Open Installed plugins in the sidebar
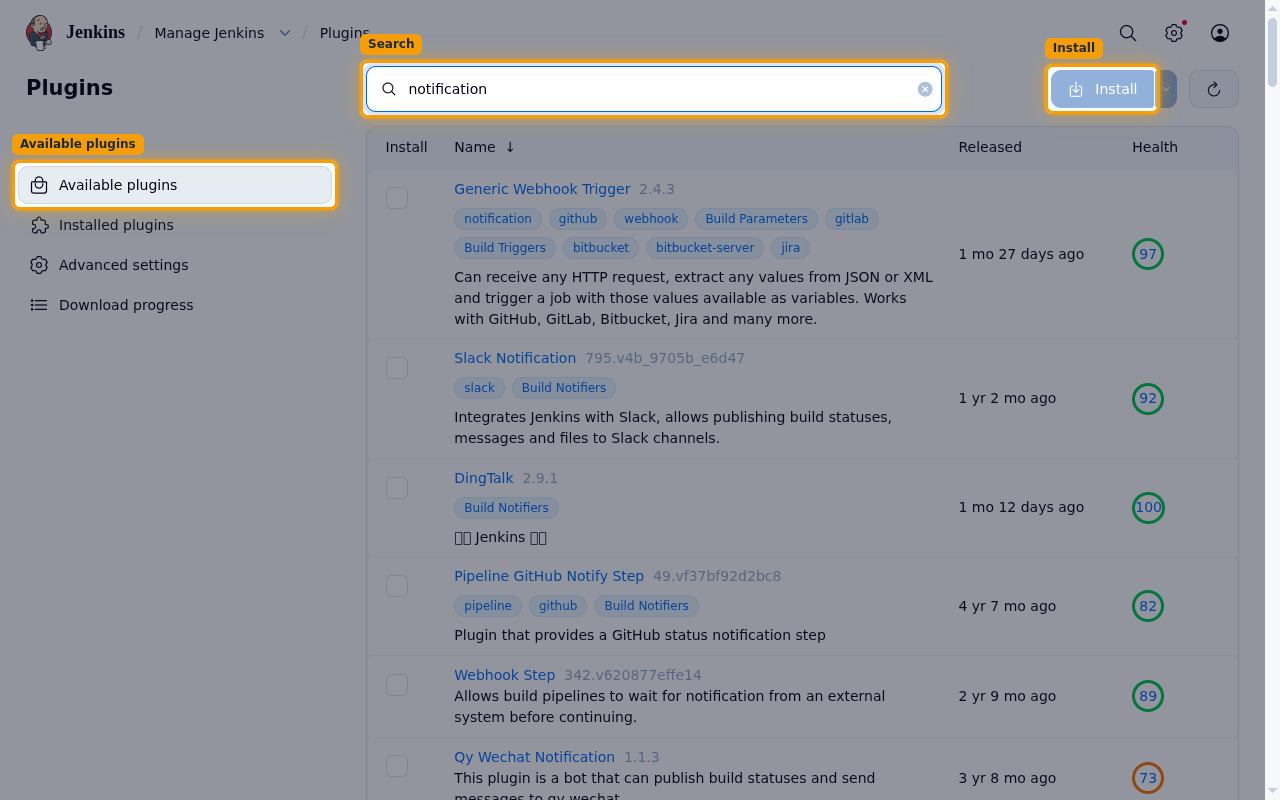This screenshot has width=1280, height=800. 175,225
